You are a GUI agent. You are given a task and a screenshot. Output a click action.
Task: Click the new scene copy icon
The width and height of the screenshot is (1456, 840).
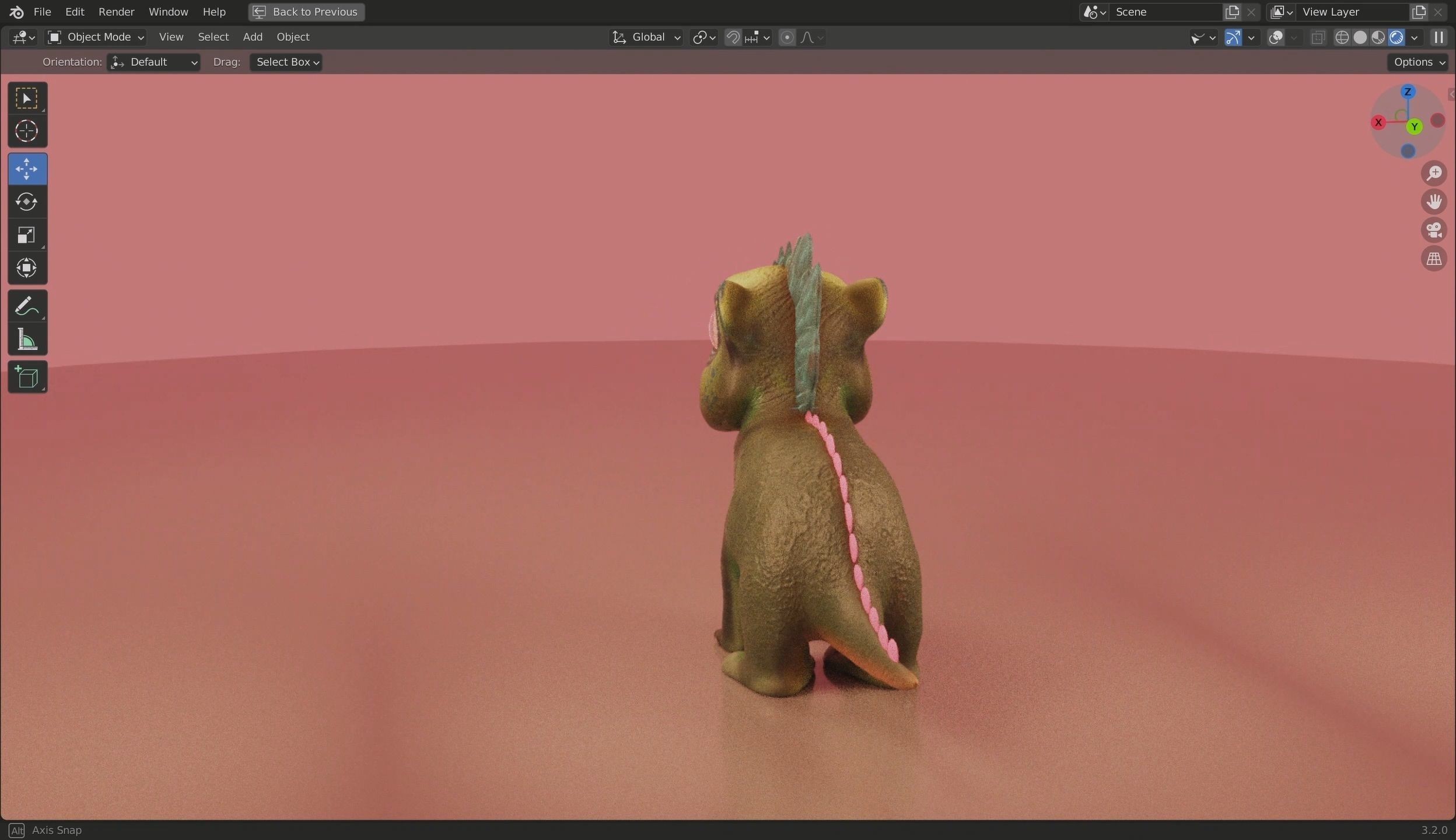coord(1232,12)
